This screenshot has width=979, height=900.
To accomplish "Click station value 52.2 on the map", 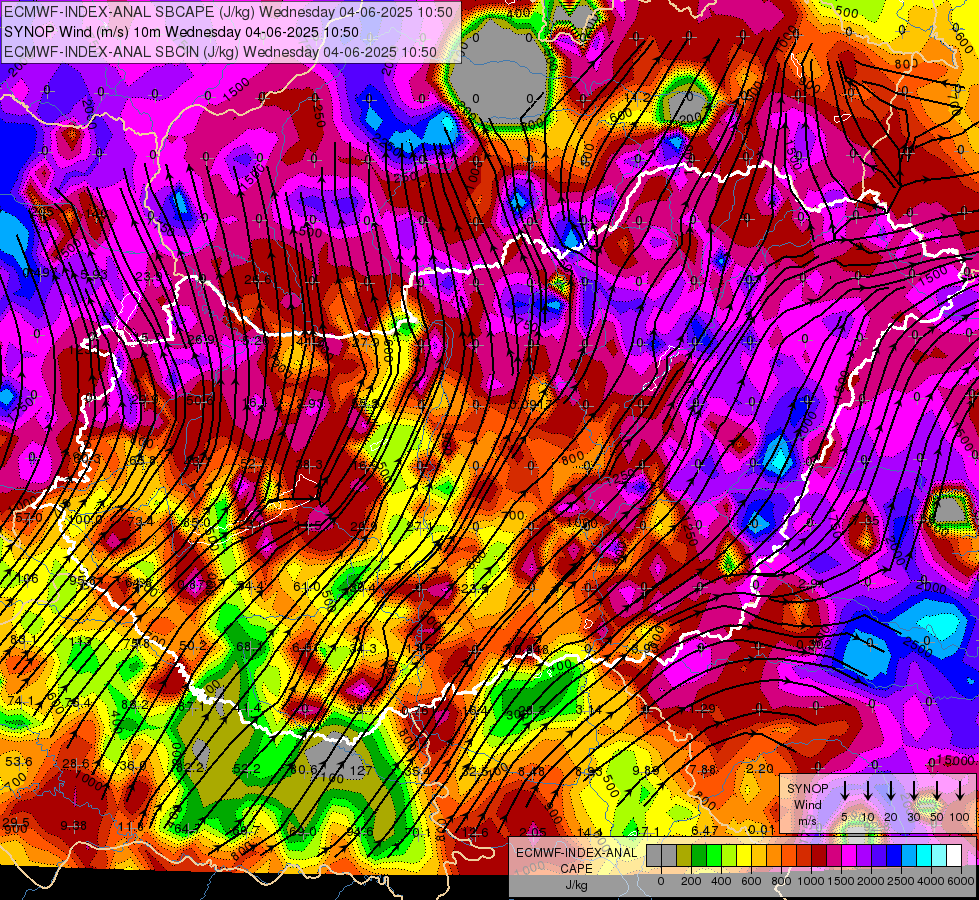I will click(247, 769).
